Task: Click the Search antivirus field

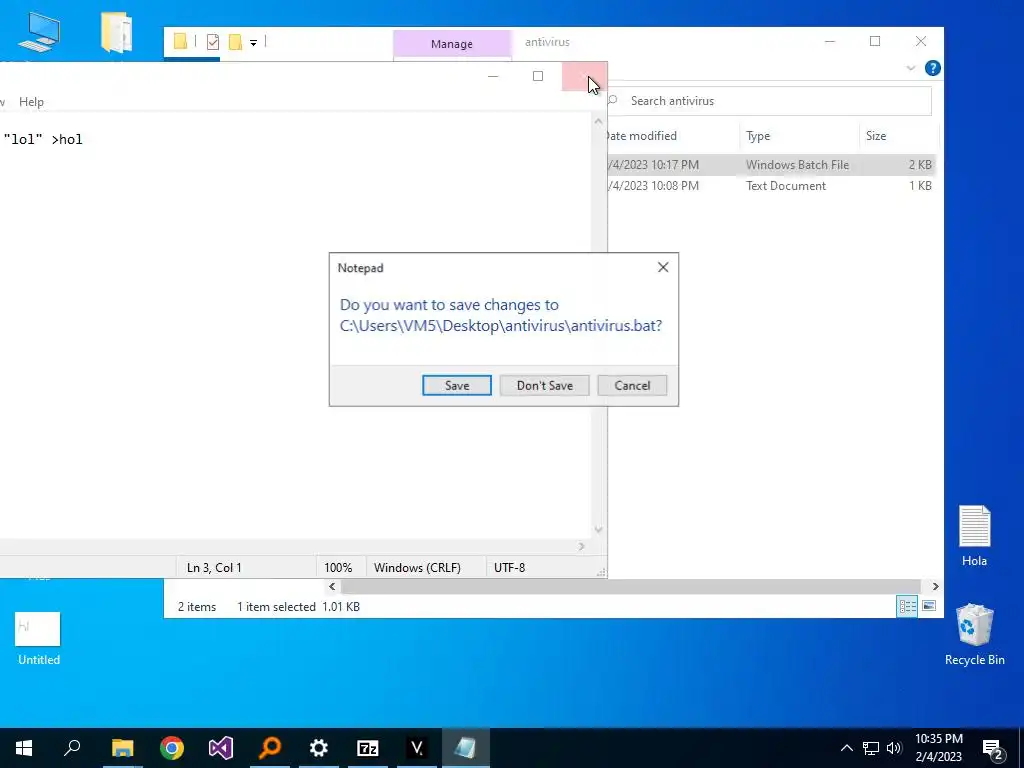Action: point(768,101)
